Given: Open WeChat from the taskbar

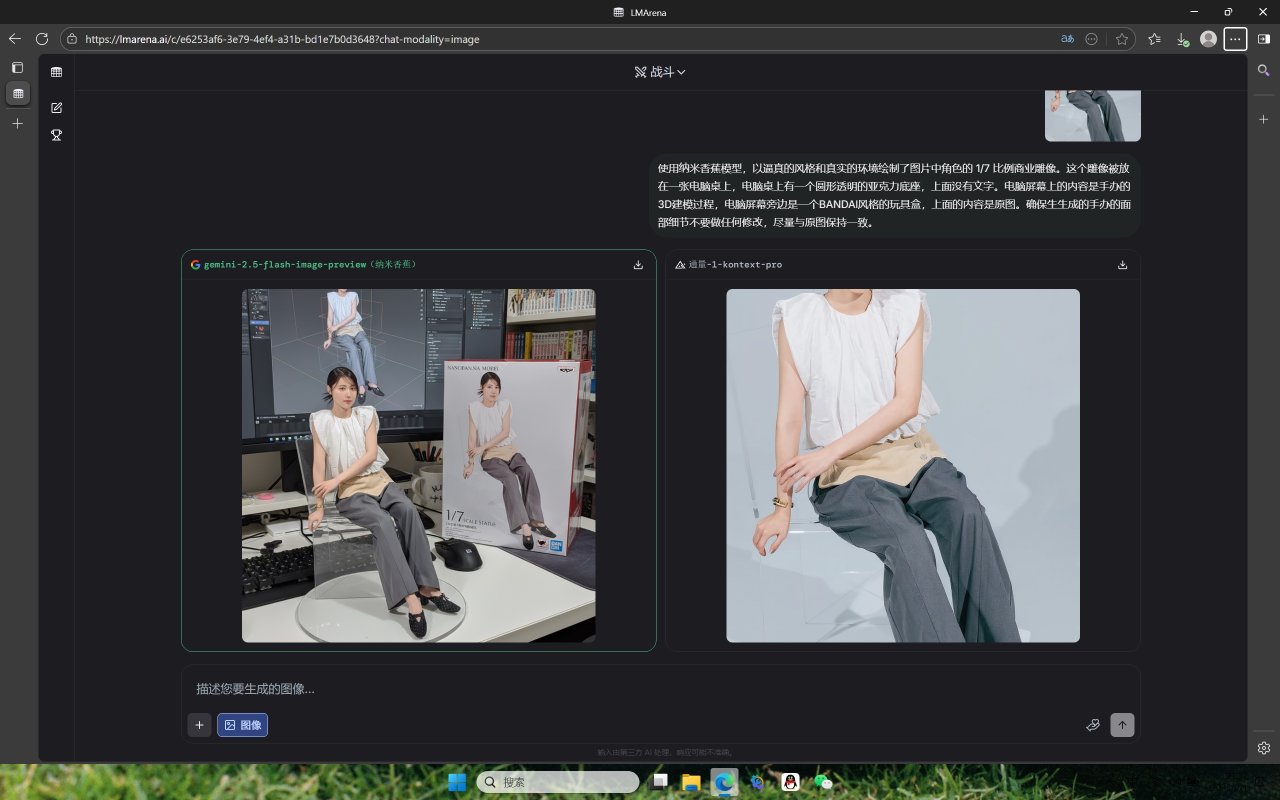Looking at the screenshot, I should 823,782.
